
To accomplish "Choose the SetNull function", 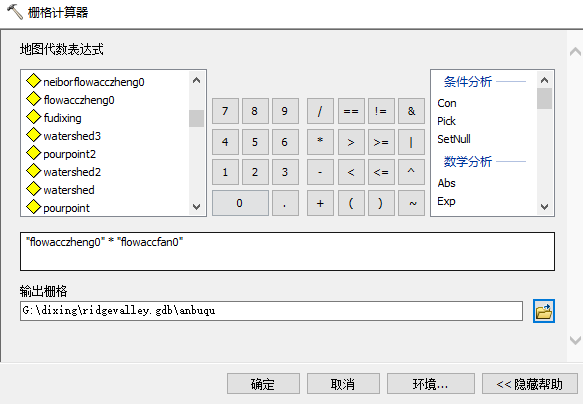I will [454, 139].
